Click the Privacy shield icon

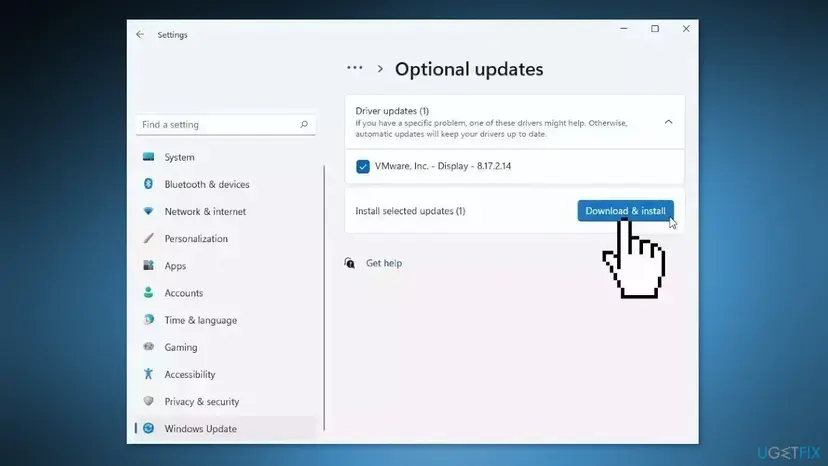click(148, 401)
